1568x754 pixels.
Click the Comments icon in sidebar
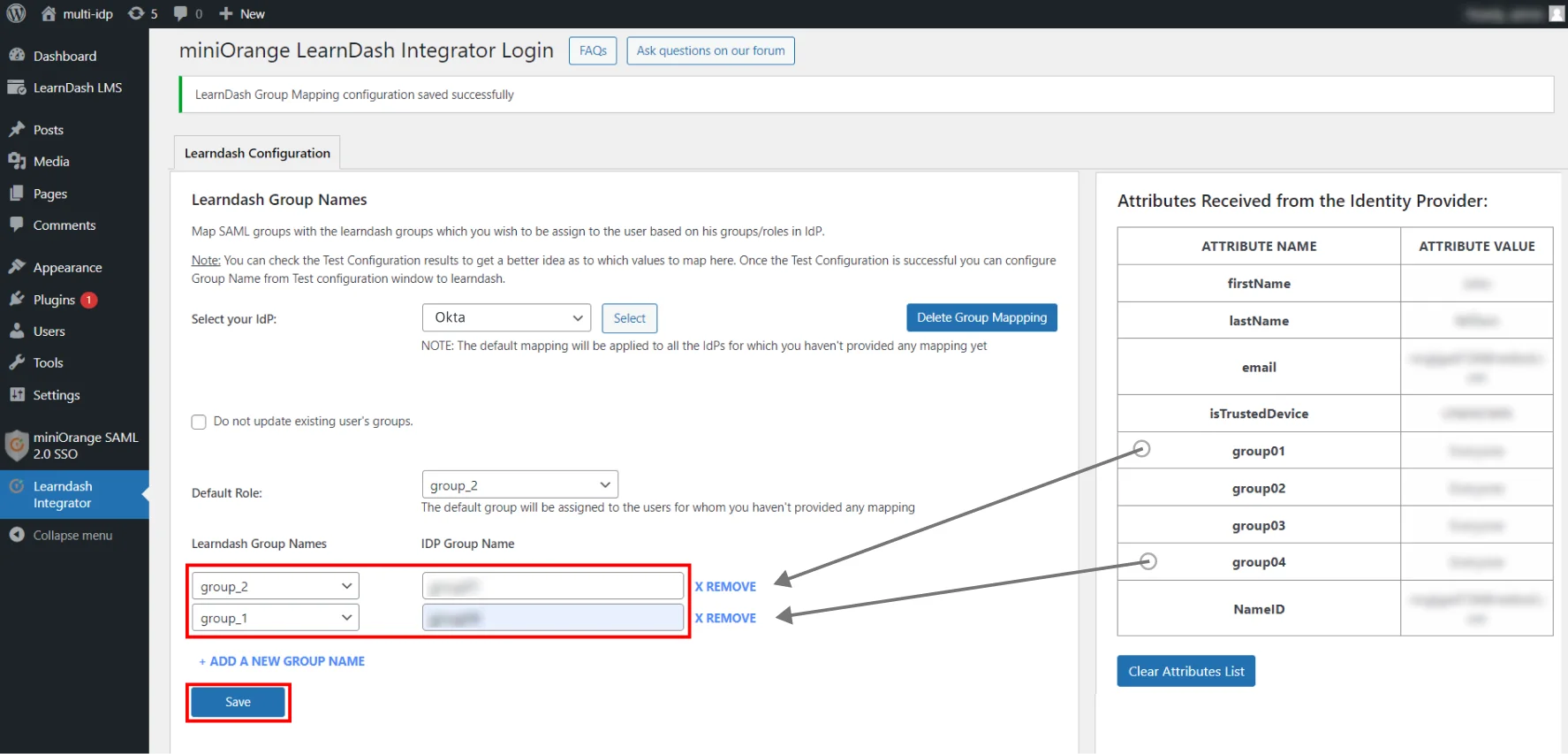point(17,225)
